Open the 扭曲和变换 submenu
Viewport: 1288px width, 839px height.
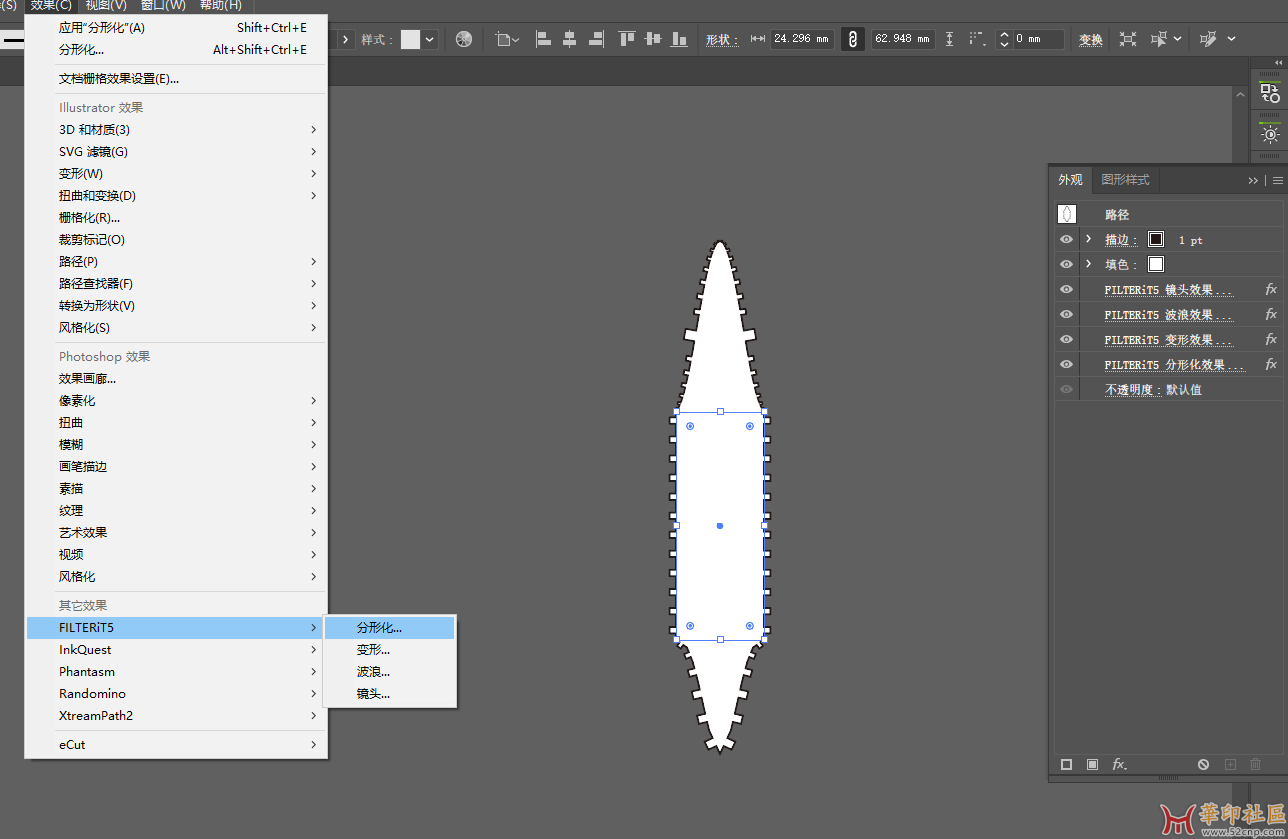point(176,196)
